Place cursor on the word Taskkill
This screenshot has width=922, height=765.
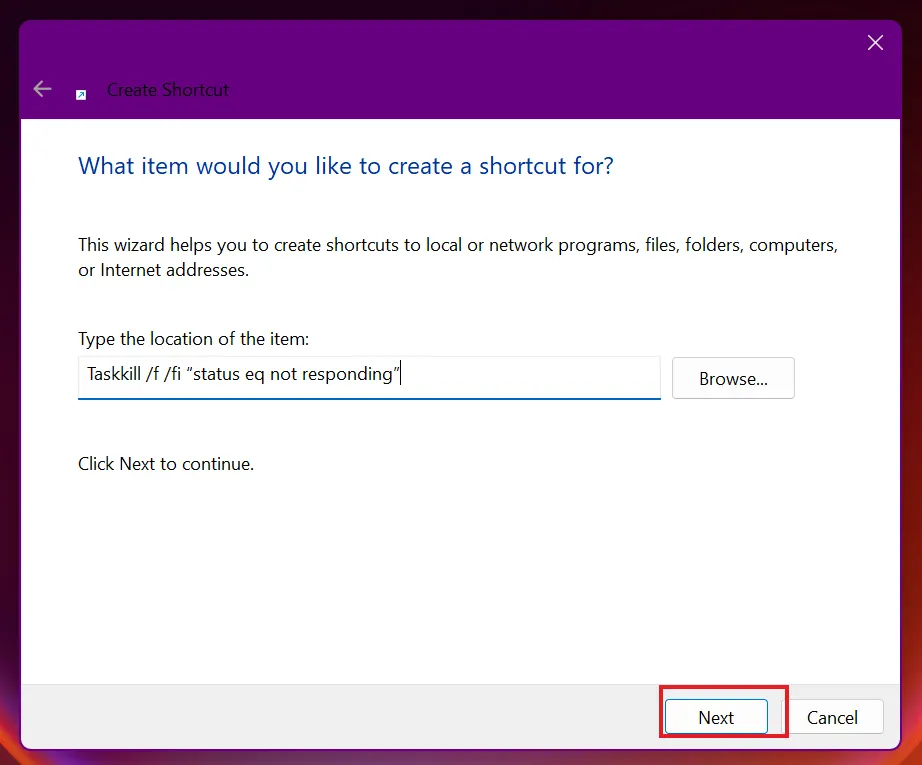point(114,374)
